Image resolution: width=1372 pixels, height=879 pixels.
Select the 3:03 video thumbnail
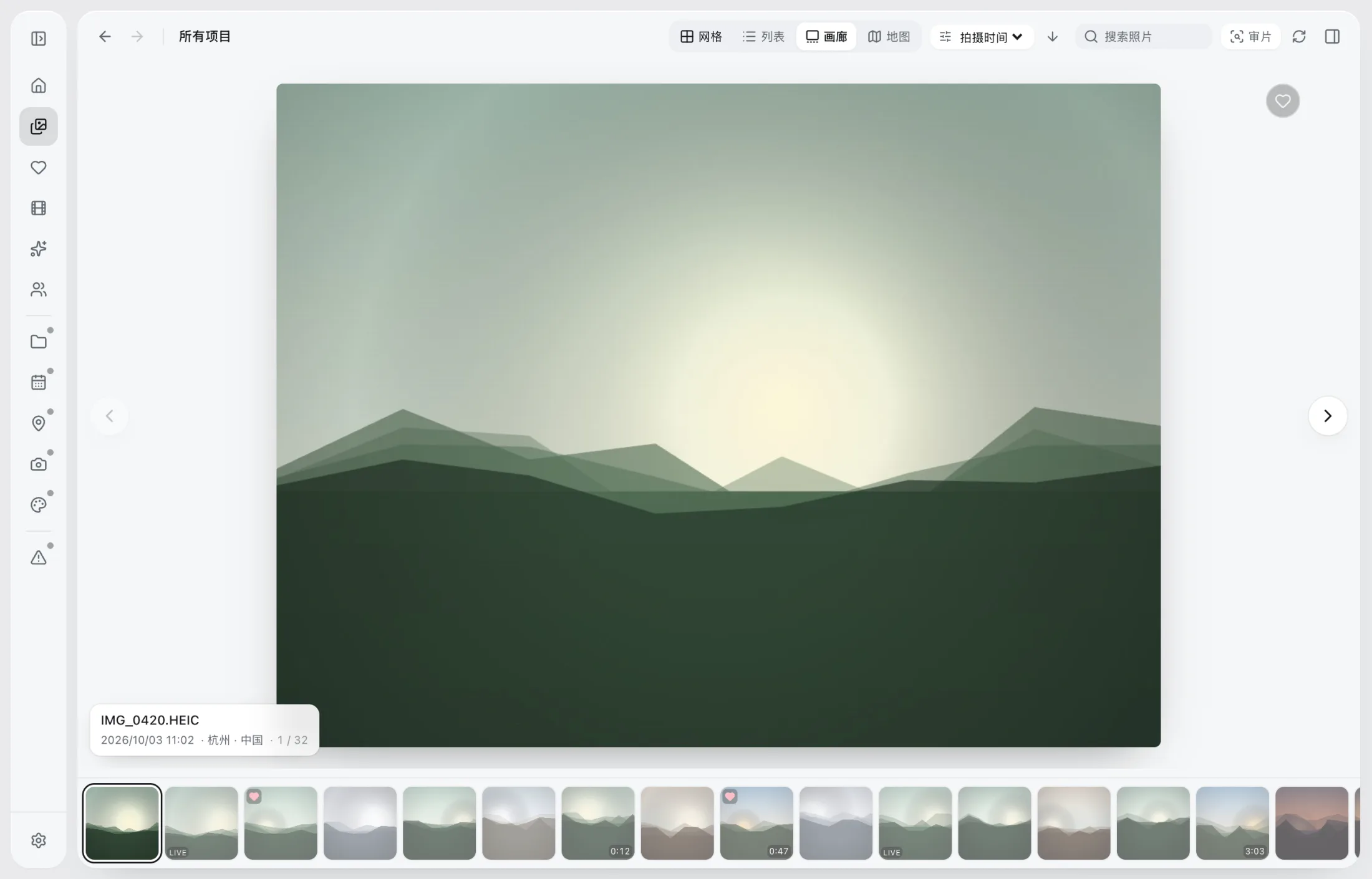[1232, 823]
